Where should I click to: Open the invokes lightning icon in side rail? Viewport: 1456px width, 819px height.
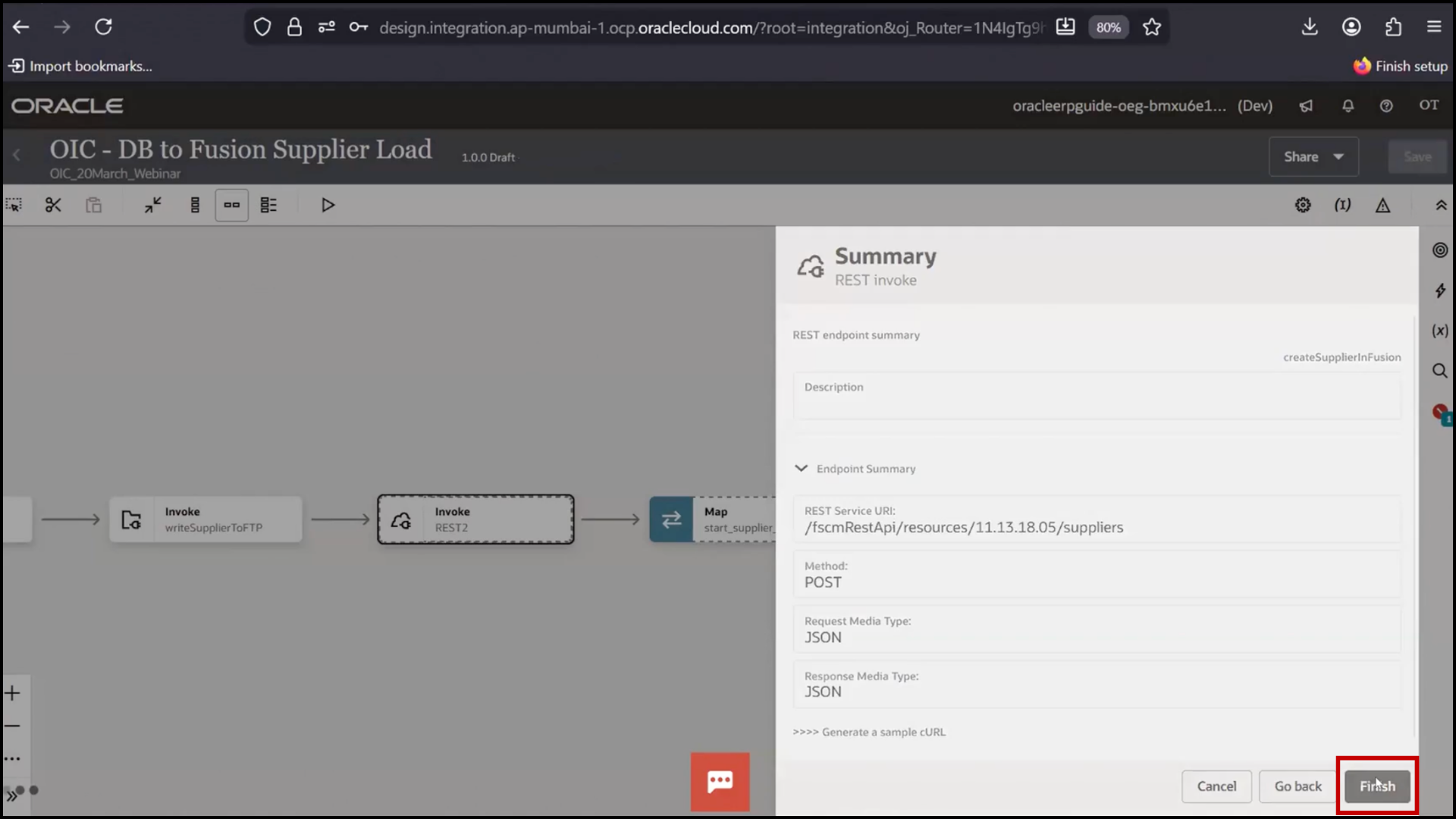1440,290
